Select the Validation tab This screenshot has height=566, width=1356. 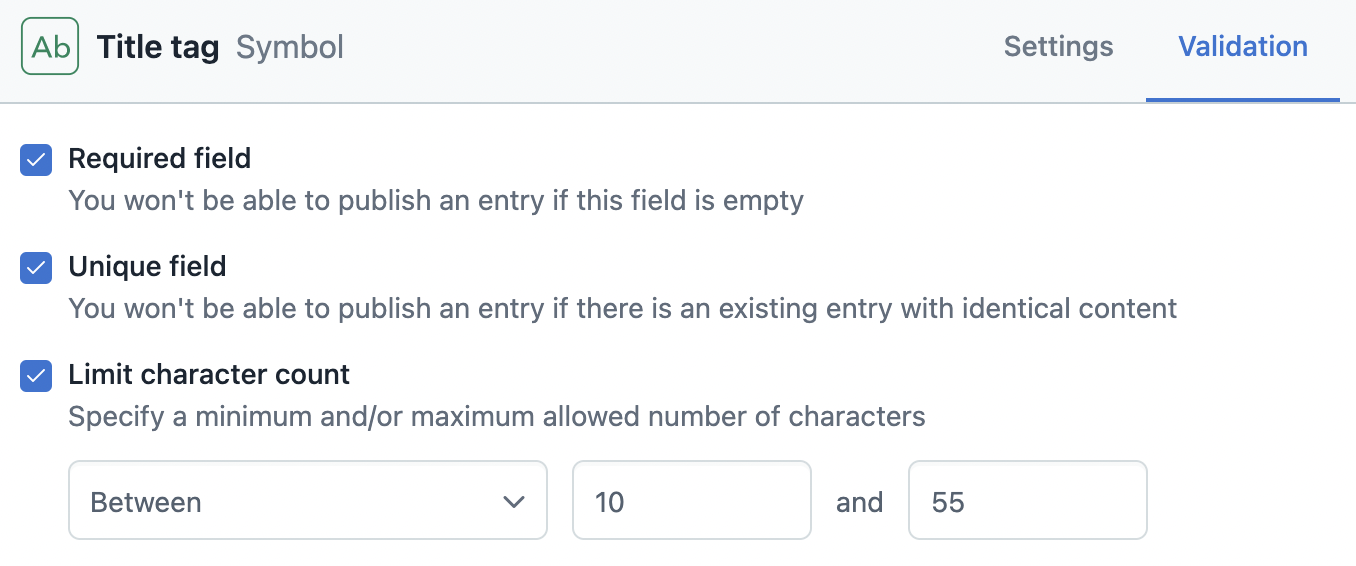click(x=1242, y=47)
